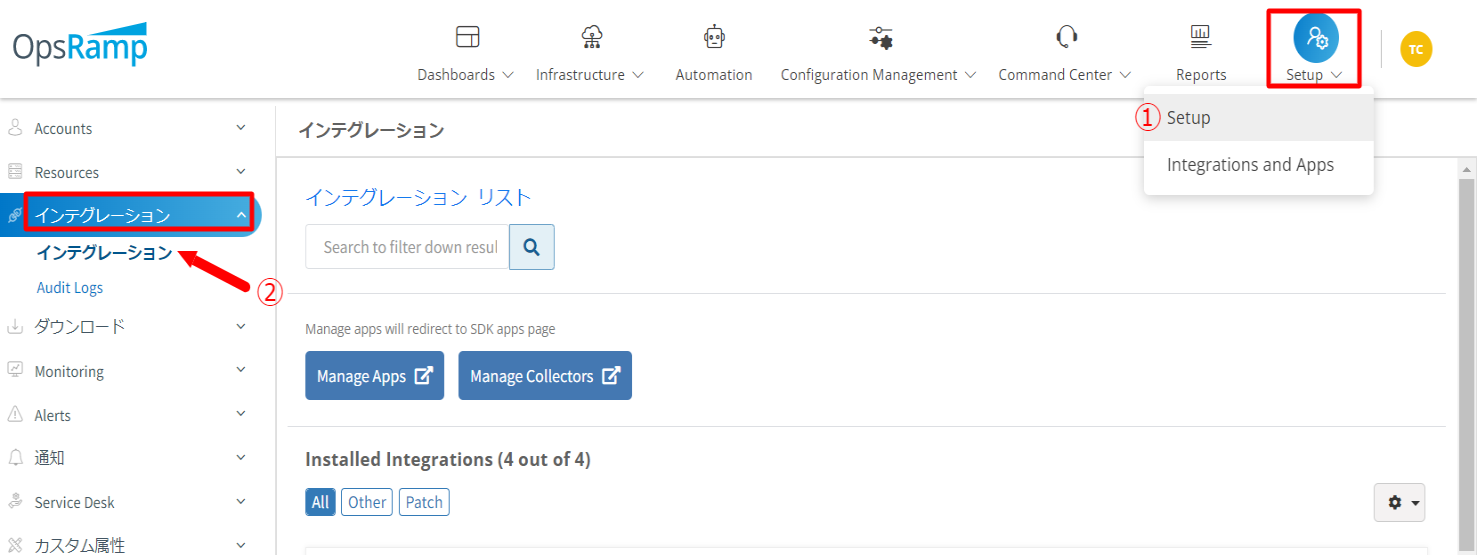Expand the Command Center menu chevron
This screenshot has width=1477, height=555.
(x=1125, y=75)
